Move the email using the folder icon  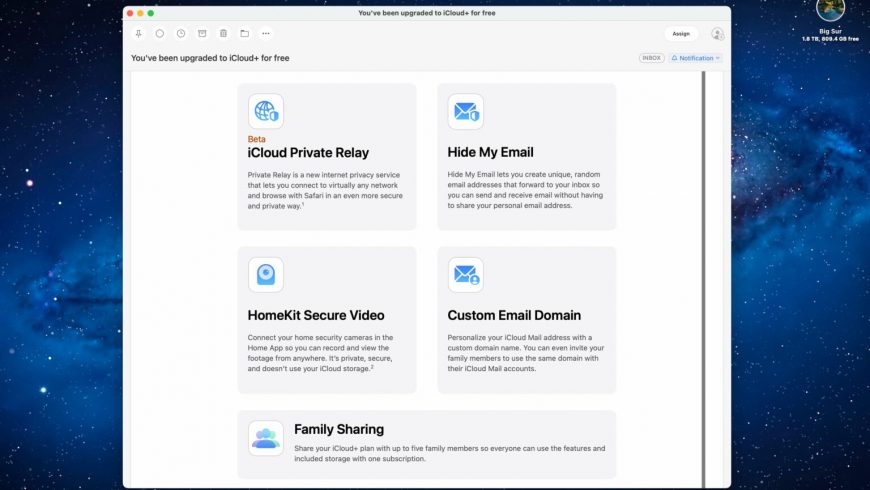[245, 33]
